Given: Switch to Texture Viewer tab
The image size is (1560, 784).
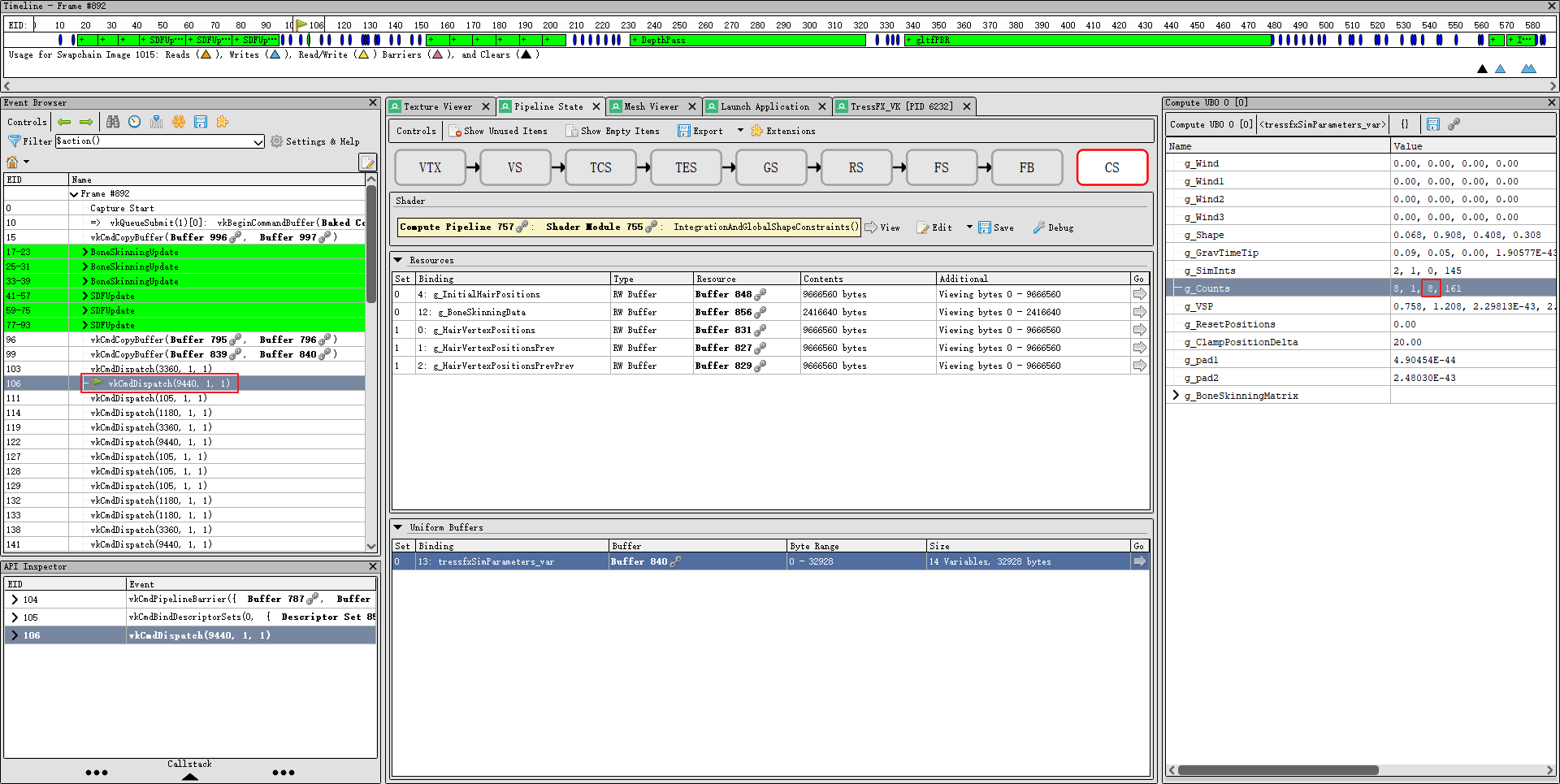Looking at the screenshot, I should point(438,106).
